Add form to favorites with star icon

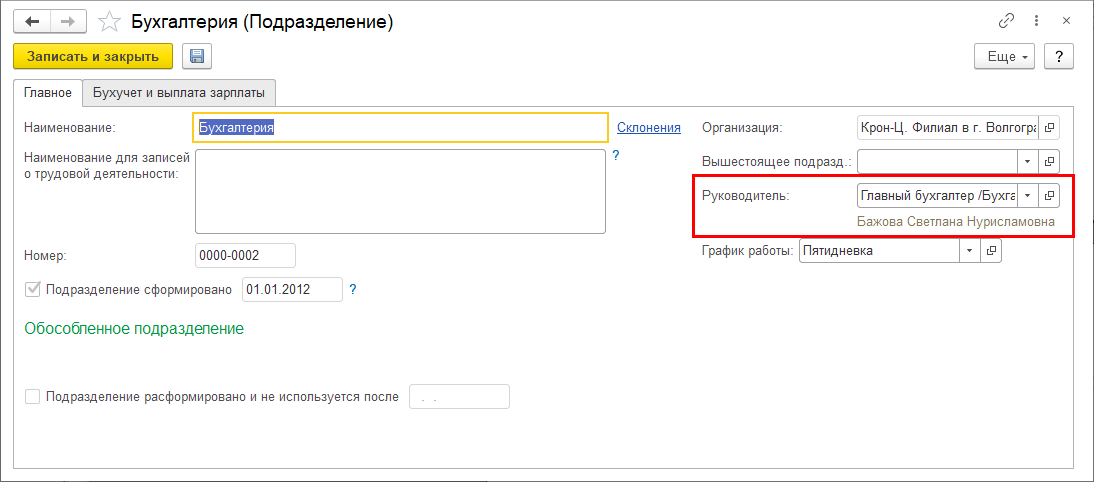[x=113, y=22]
